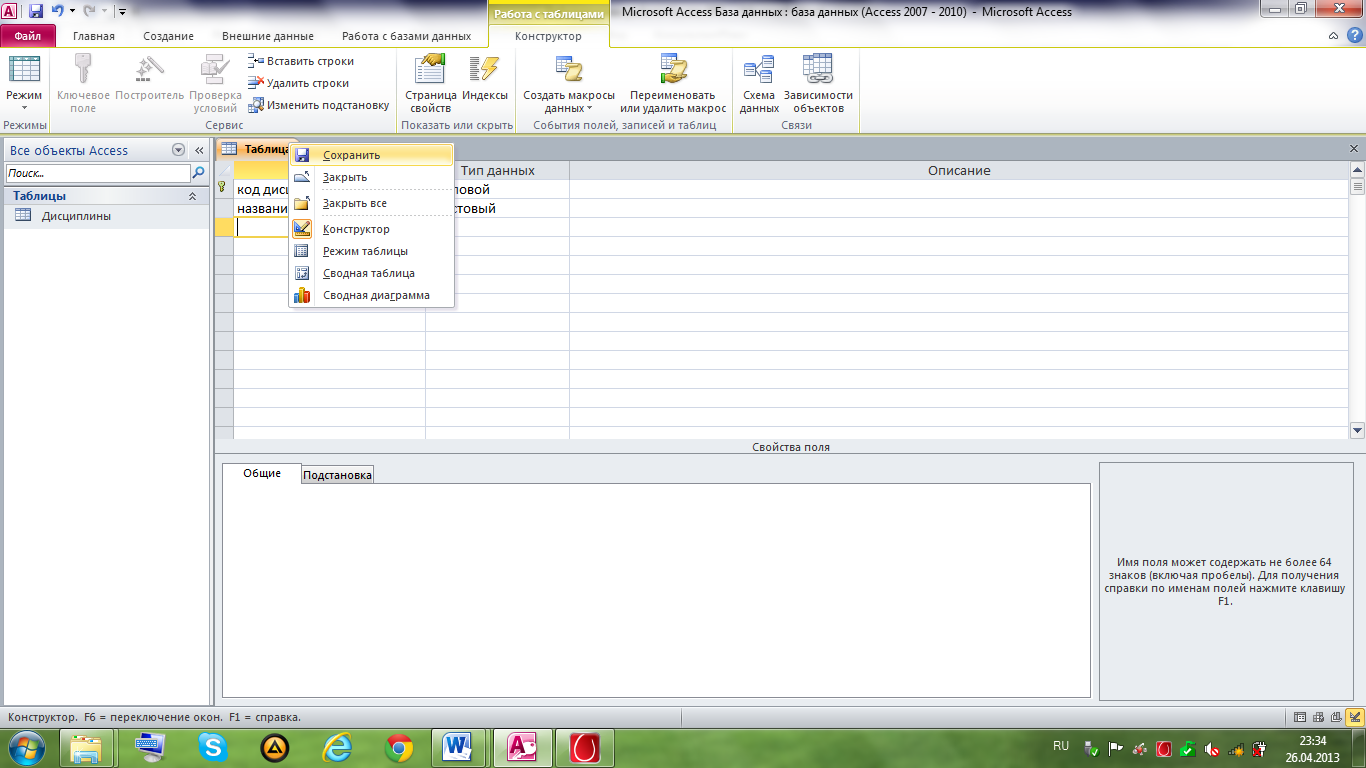Open the Создать макросы данных dropdown
Viewport: 1366px width, 768px height.
point(569,84)
